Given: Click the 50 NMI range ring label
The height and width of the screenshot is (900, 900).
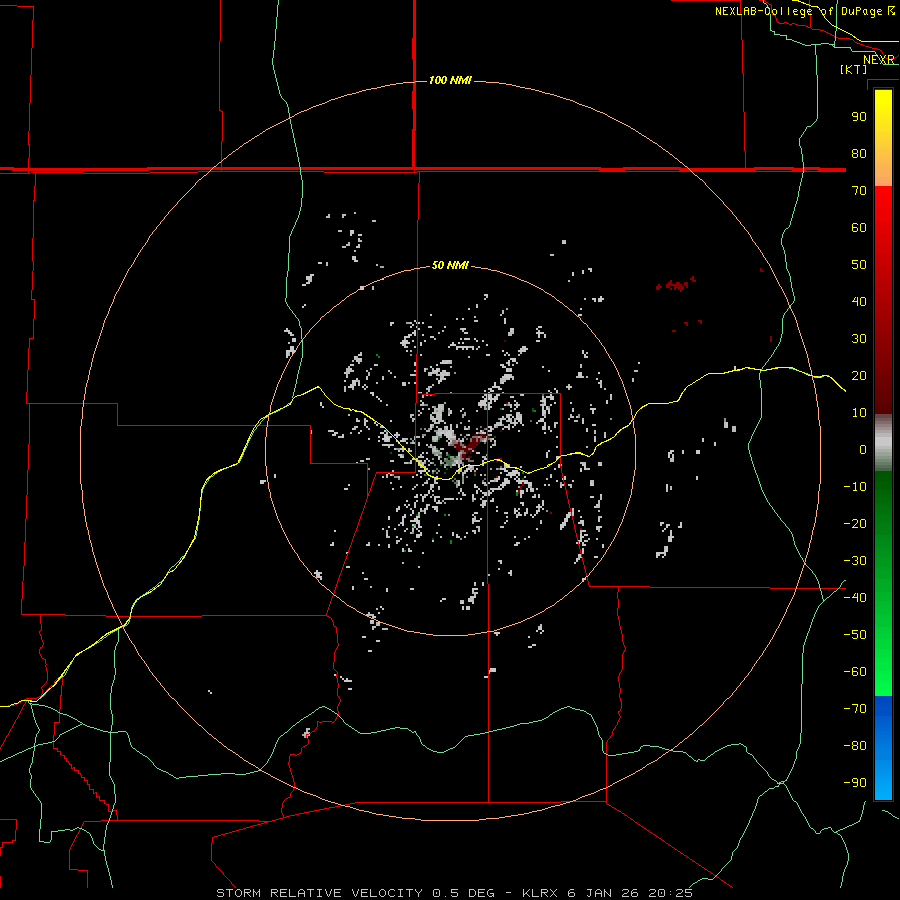Looking at the screenshot, I should tap(449, 265).
